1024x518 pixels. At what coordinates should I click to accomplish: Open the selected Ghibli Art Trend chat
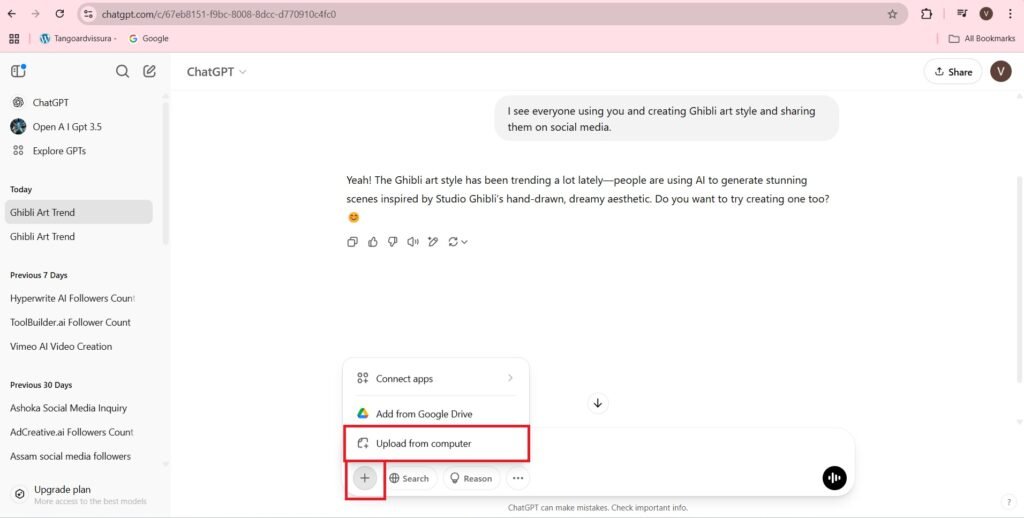pos(78,212)
